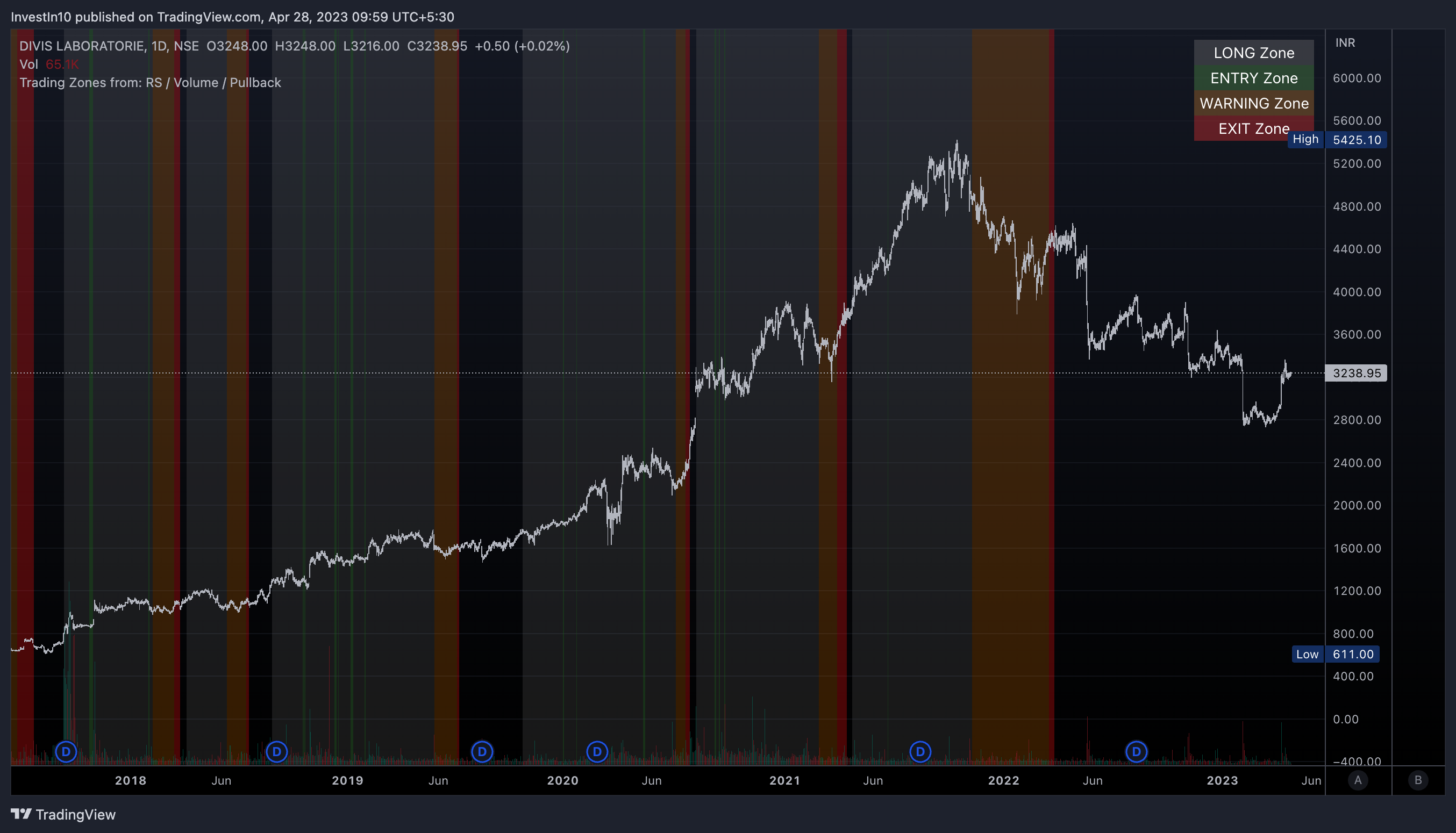Click the TradingView logo at bottom

click(x=63, y=814)
